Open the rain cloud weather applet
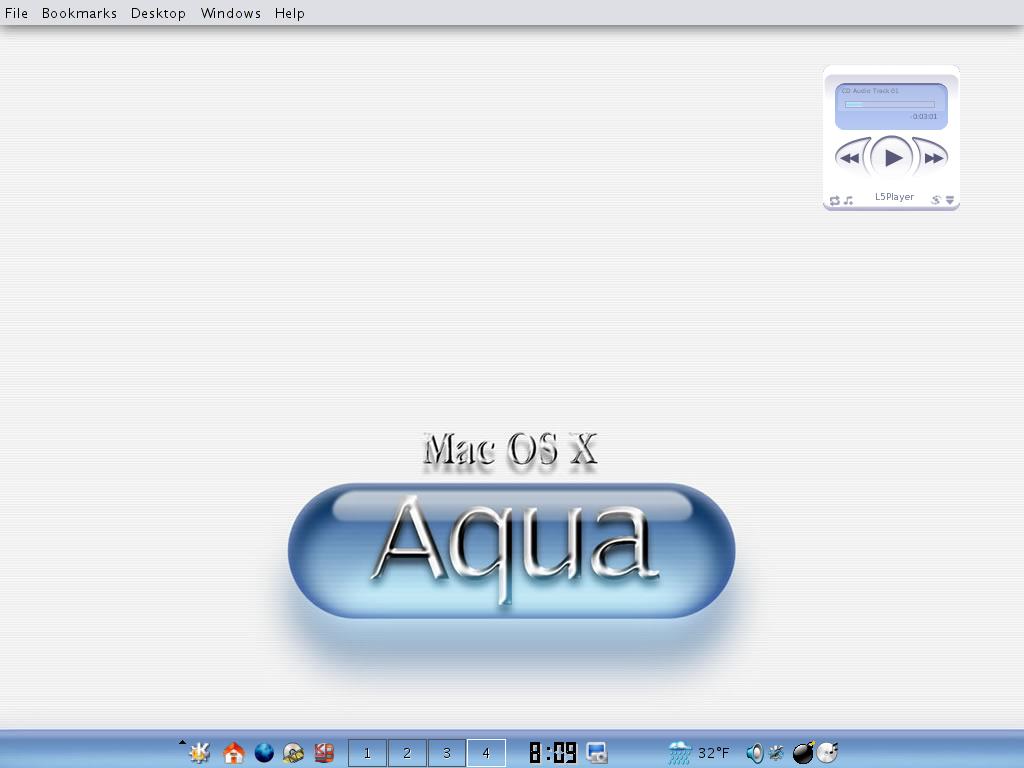The width and height of the screenshot is (1024, 768). pyautogui.click(x=680, y=753)
